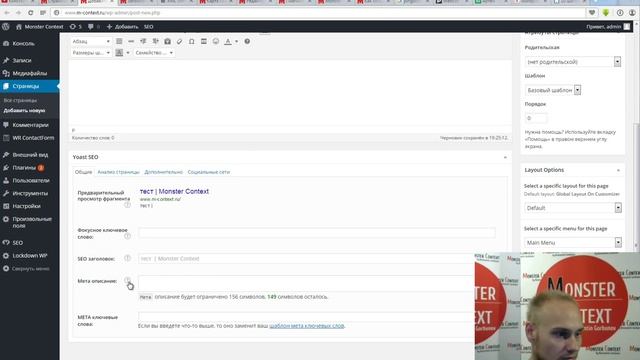Collapse the Yoast SEO panel
The image size is (640, 360).
pyautogui.click(x=505, y=157)
